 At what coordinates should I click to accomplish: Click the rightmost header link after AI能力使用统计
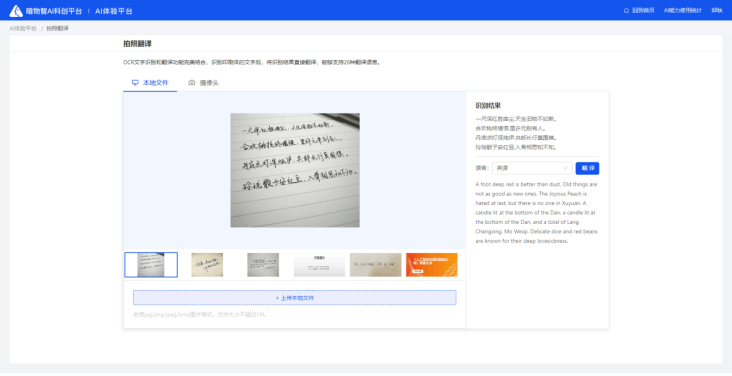[717, 11]
